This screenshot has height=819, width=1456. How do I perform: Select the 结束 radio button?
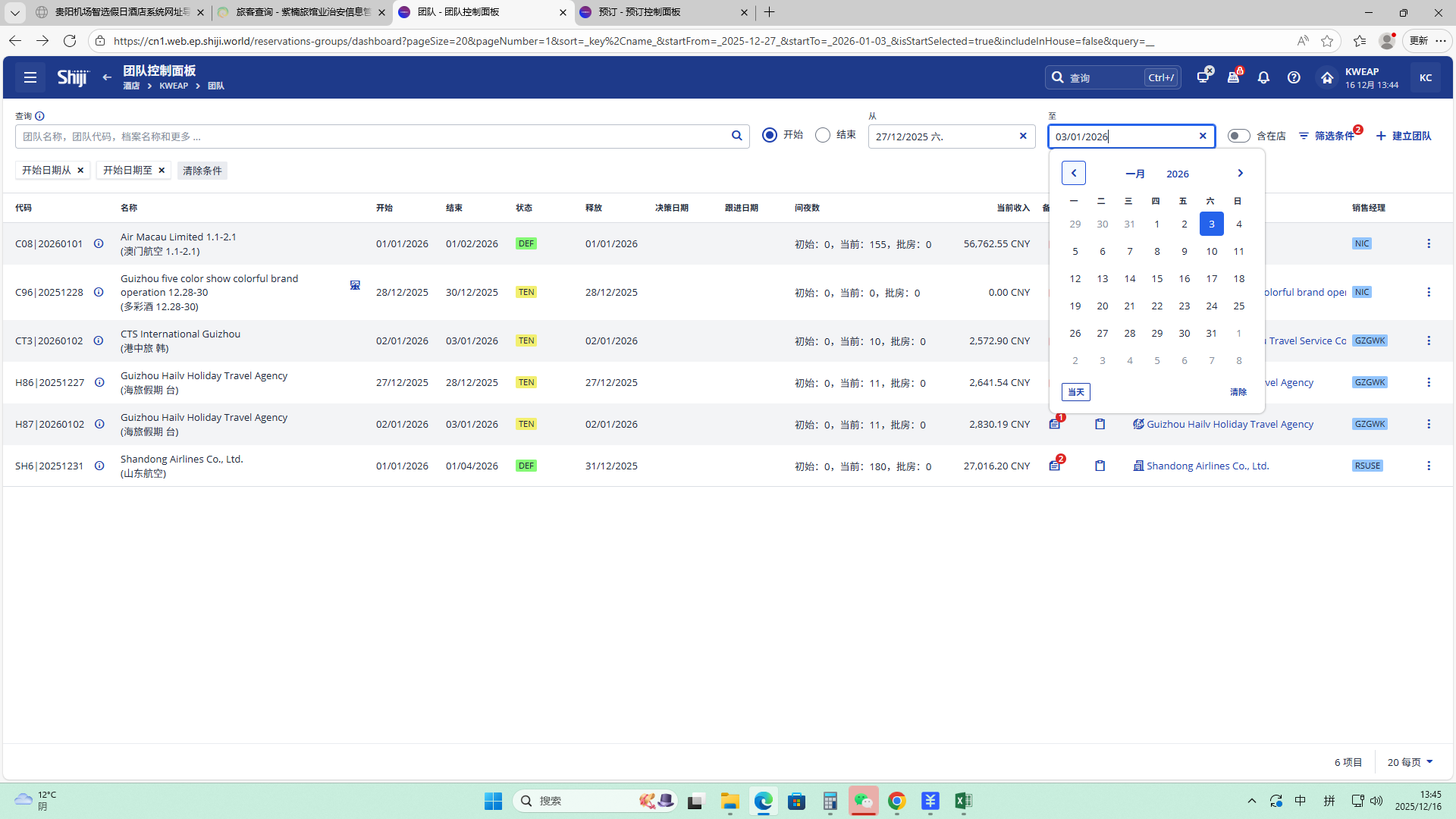coord(823,135)
